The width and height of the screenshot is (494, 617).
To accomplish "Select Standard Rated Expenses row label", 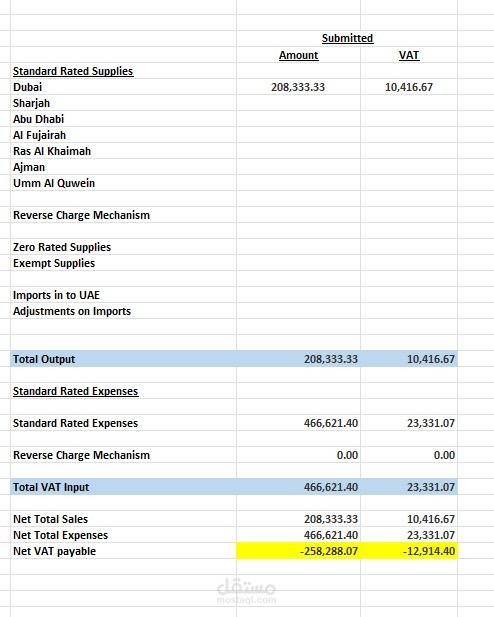I will [76, 423].
